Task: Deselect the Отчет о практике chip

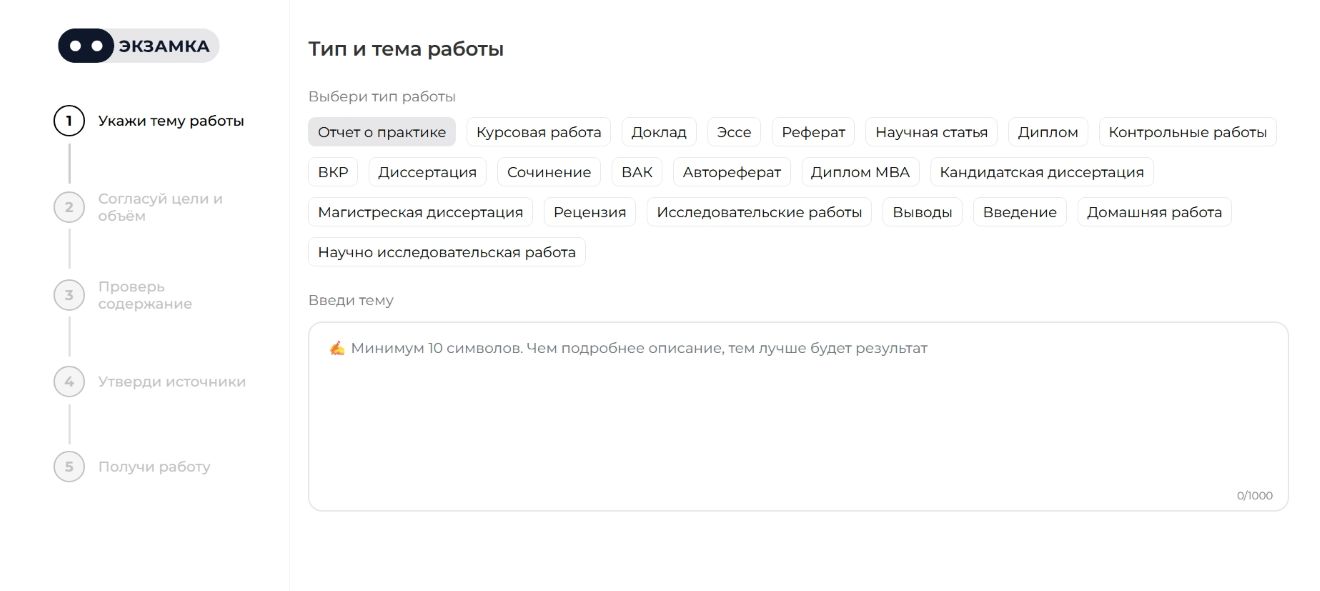Action: point(382,131)
